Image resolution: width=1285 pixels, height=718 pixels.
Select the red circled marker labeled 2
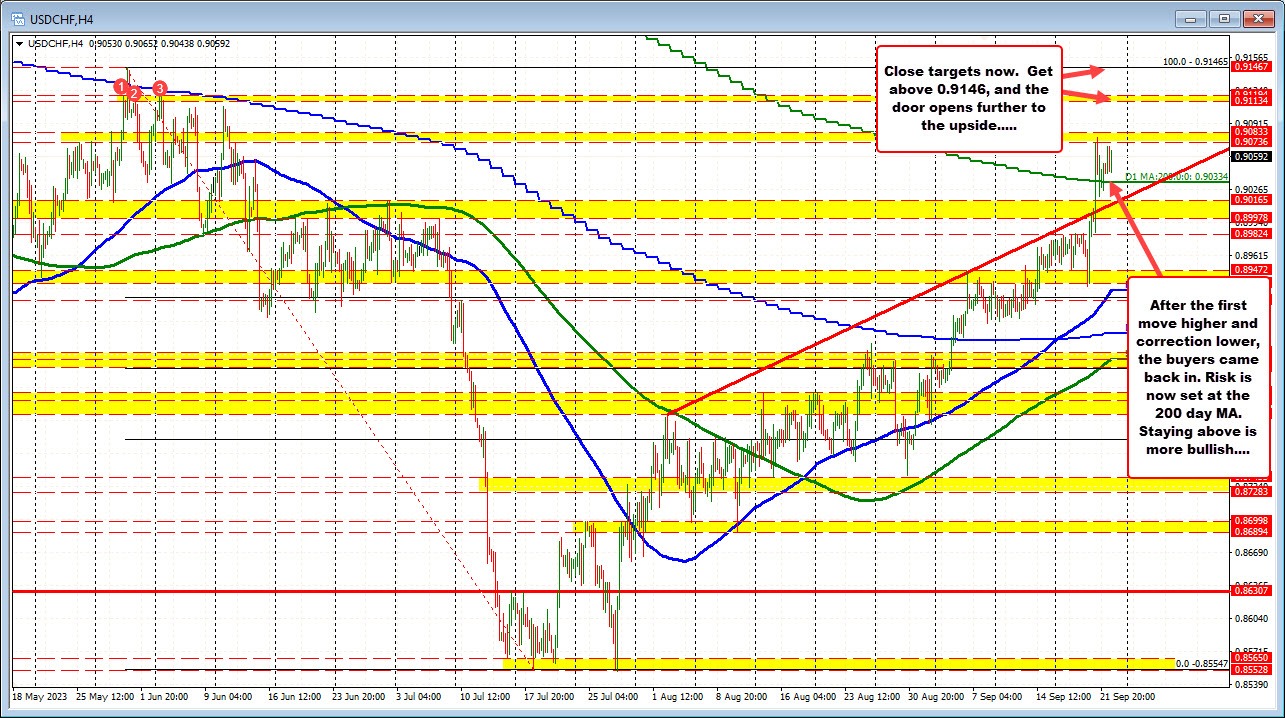[x=136, y=93]
